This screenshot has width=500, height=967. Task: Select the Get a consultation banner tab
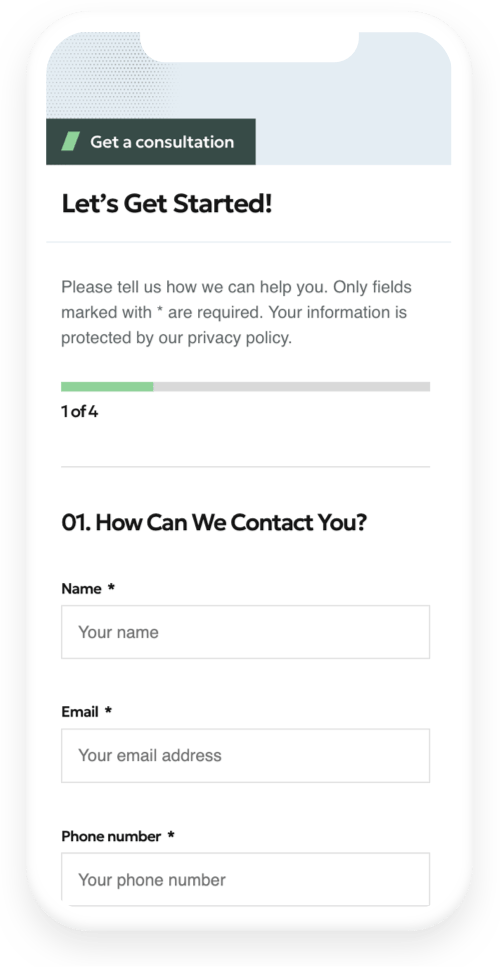click(151, 142)
